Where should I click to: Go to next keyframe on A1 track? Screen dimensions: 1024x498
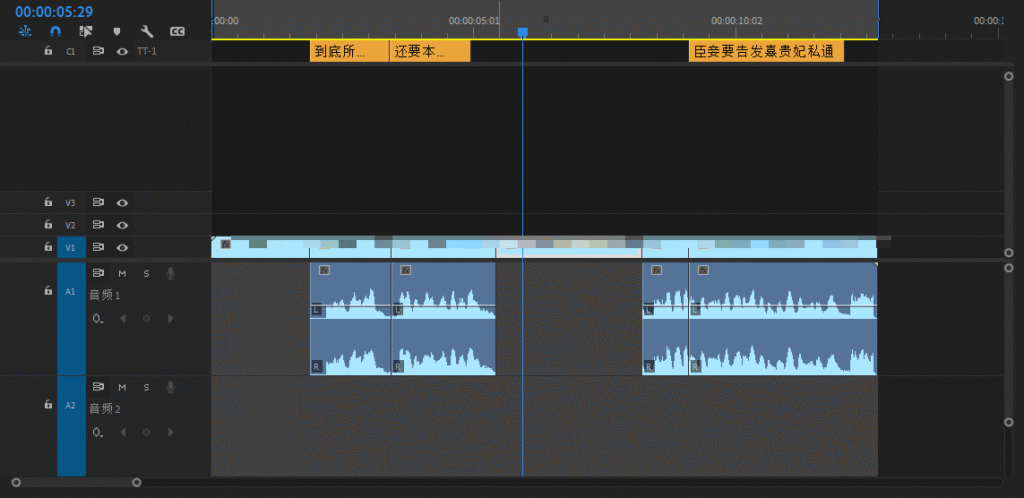click(170, 318)
